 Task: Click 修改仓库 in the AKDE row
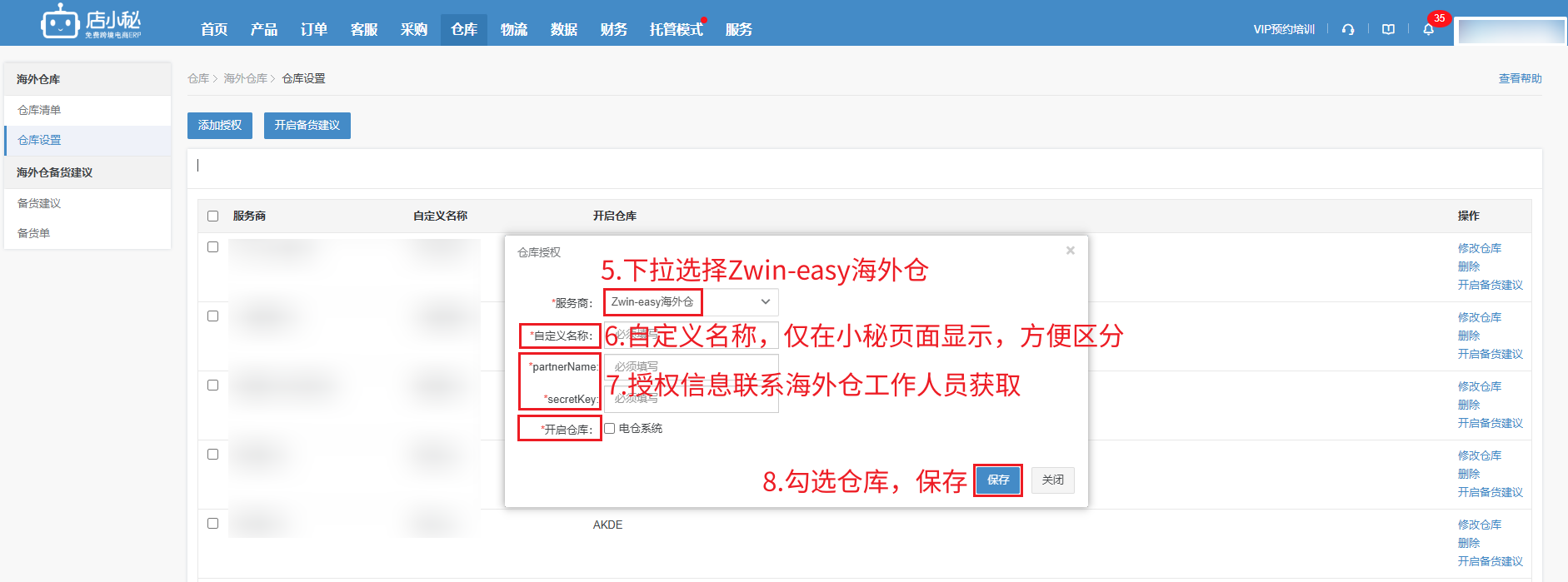[x=1480, y=525]
